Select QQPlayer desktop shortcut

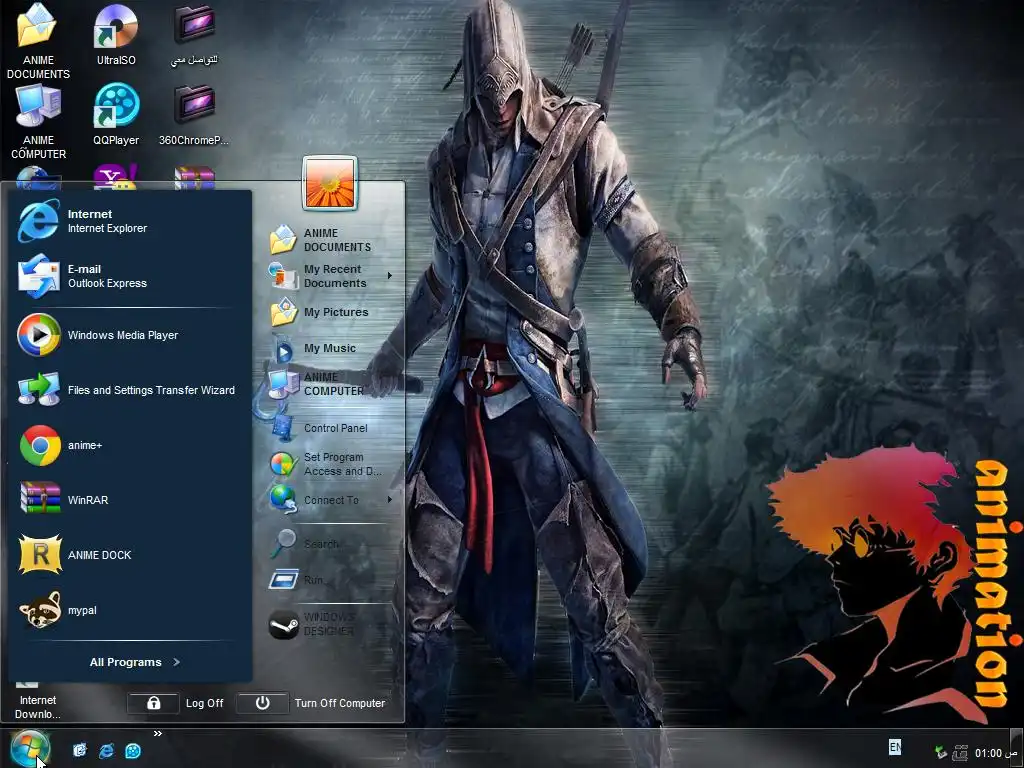pos(116,115)
